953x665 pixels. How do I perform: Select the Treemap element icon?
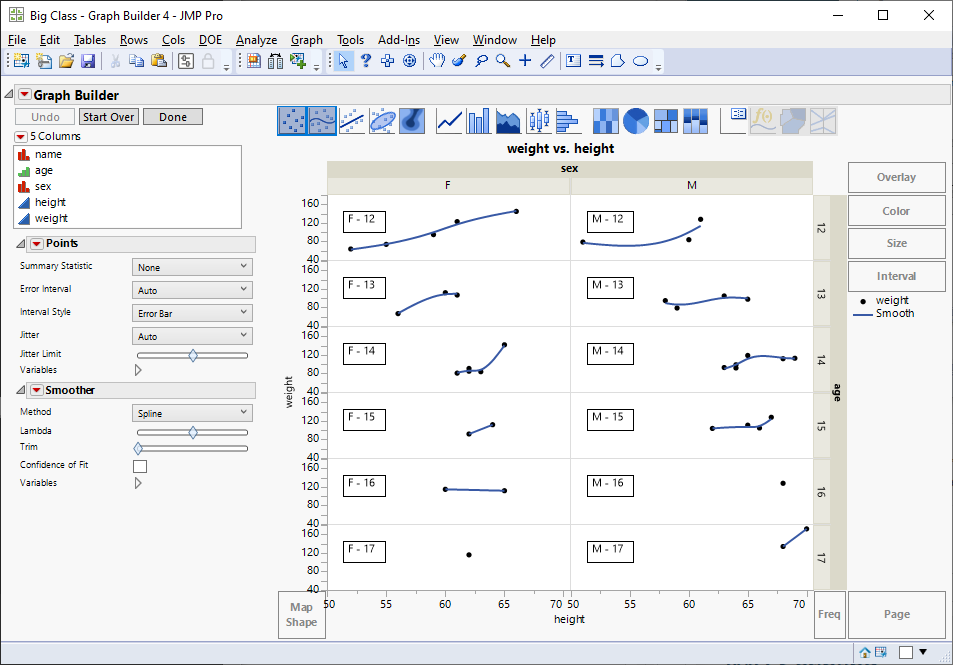(x=666, y=120)
